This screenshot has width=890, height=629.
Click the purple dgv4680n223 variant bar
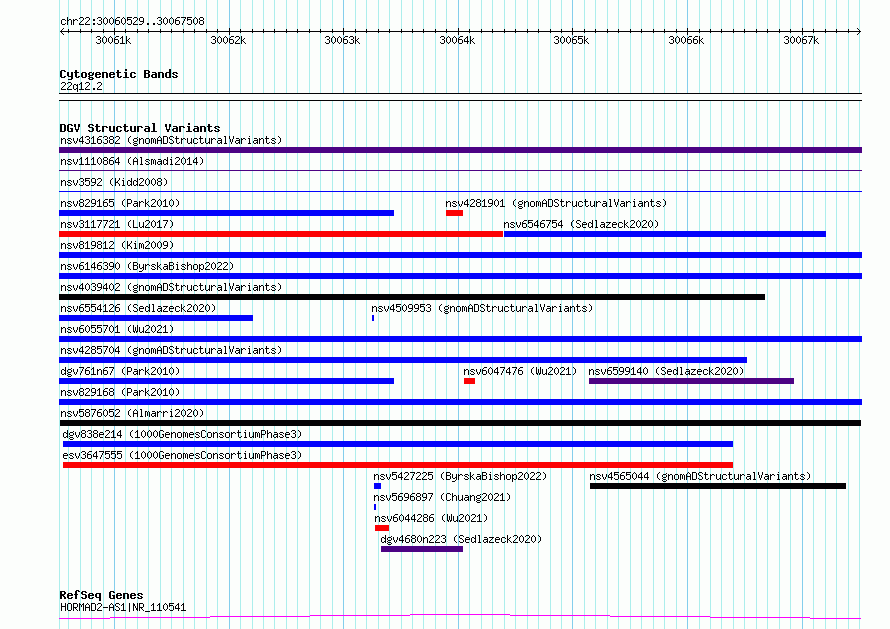point(422,549)
